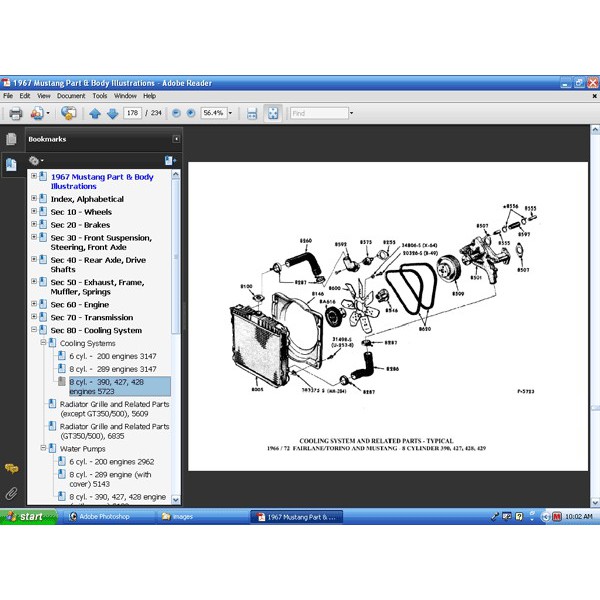The height and width of the screenshot is (600, 600).
Task: Click the collaborate/review toolbar icon
Action: click(68, 113)
